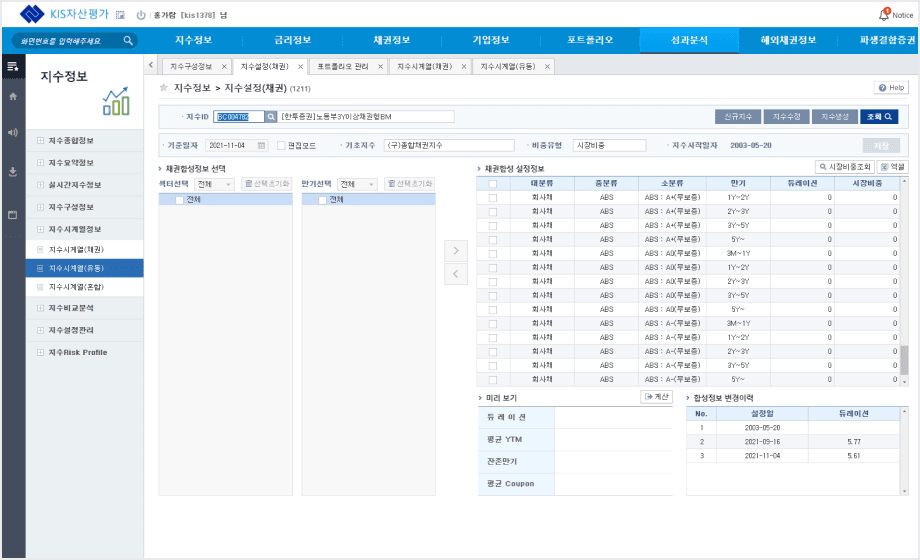Check 전체 in the sector selection list
The image size is (920, 560).
click(x=180, y=200)
